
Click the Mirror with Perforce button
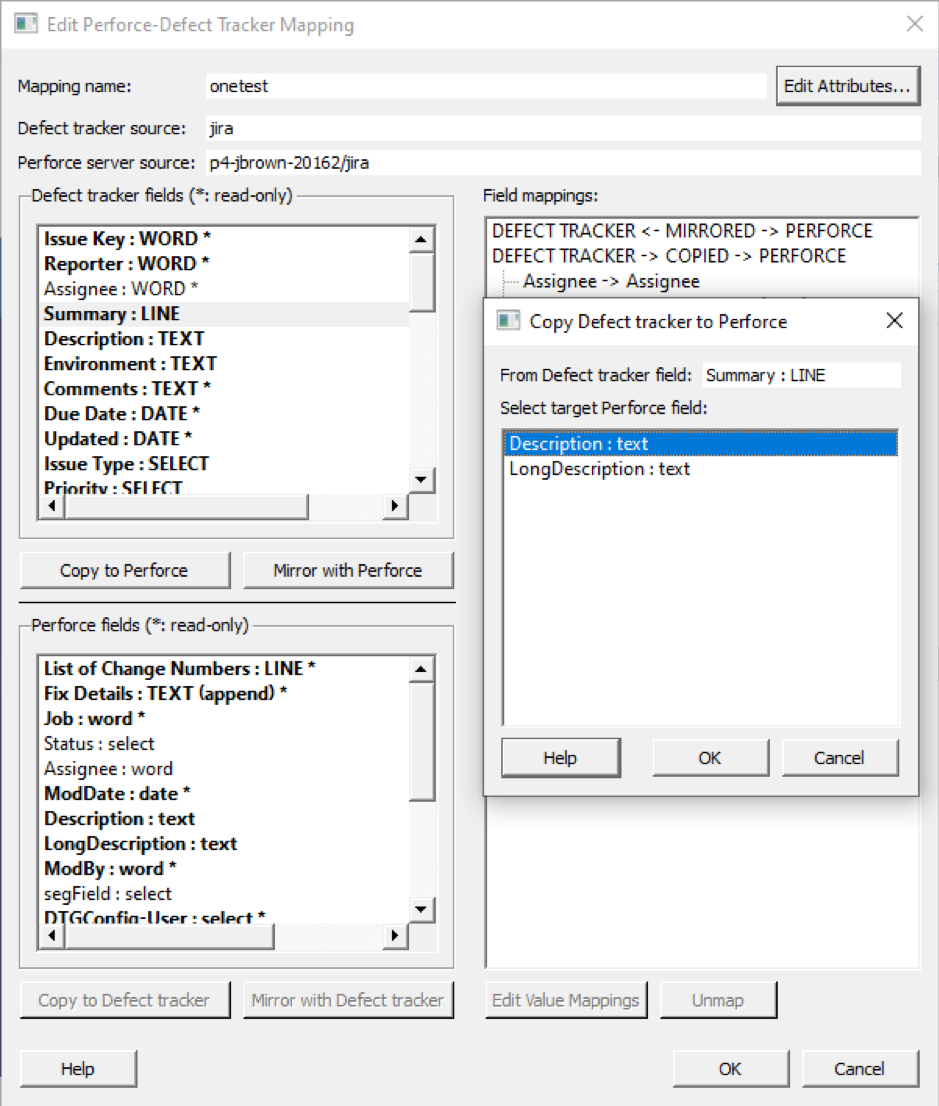(x=347, y=571)
